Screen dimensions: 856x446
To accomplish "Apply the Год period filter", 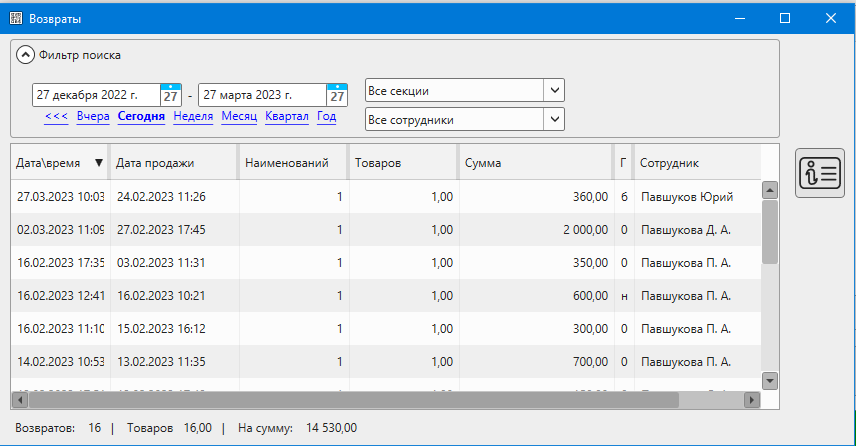I will 326,116.
